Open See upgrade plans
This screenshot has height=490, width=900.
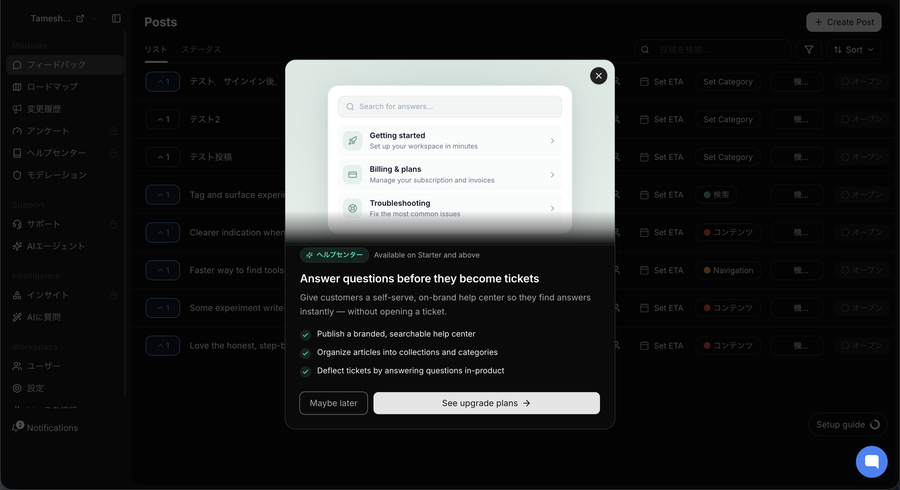pyautogui.click(x=487, y=403)
